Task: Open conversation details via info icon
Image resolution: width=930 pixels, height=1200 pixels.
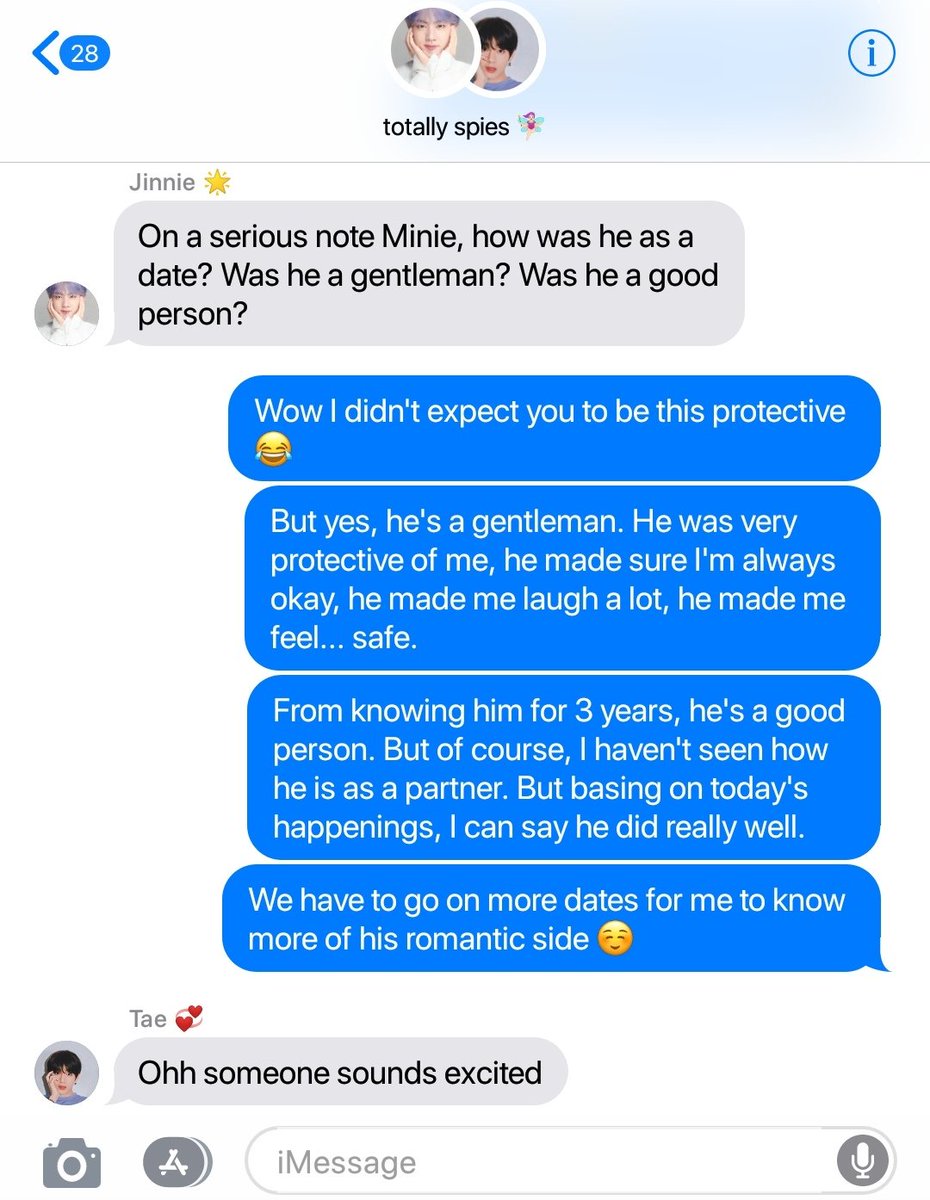Action: point(870,53)
